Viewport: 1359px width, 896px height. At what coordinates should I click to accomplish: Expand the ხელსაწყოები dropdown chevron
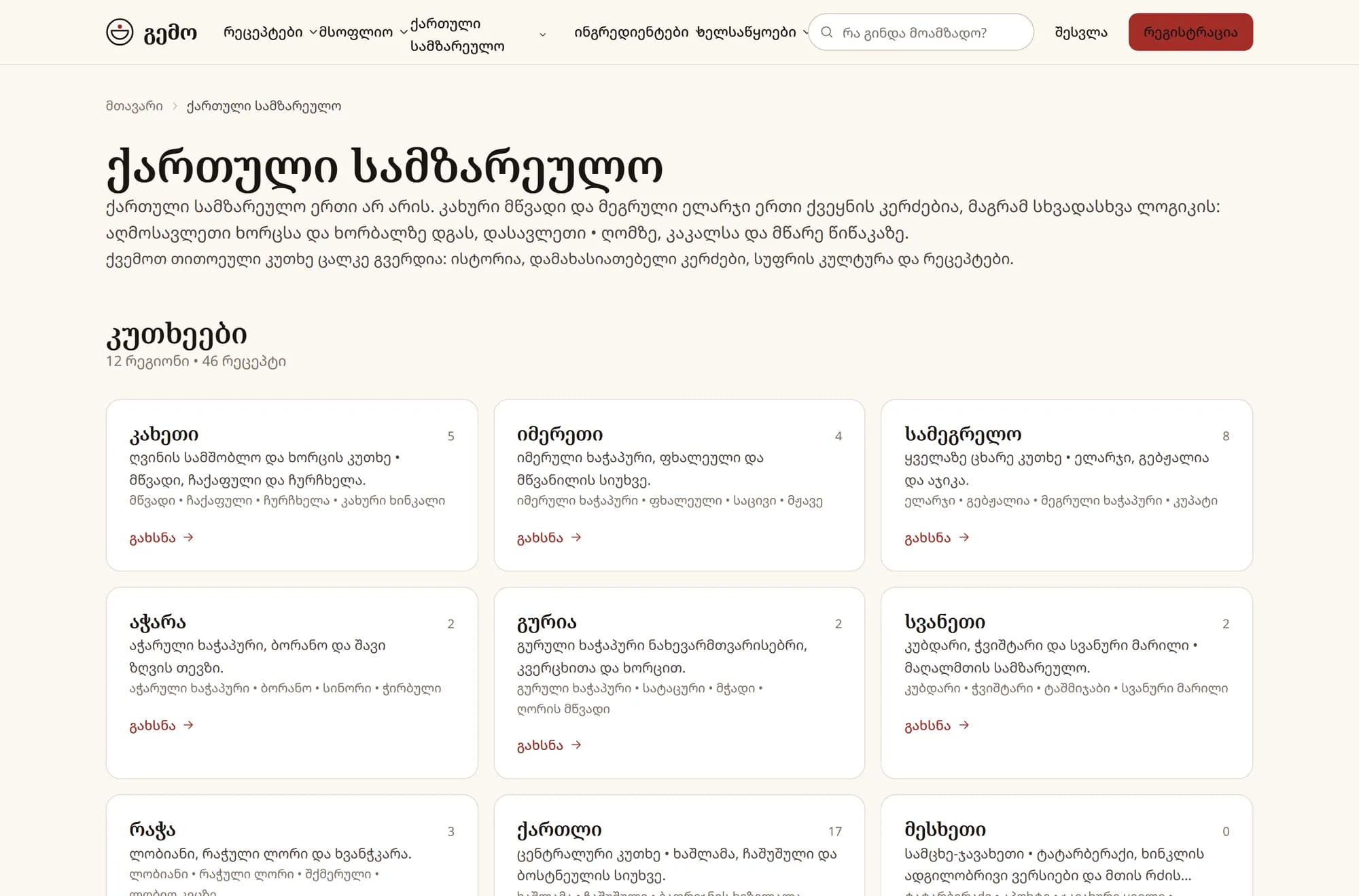(805, 32)
